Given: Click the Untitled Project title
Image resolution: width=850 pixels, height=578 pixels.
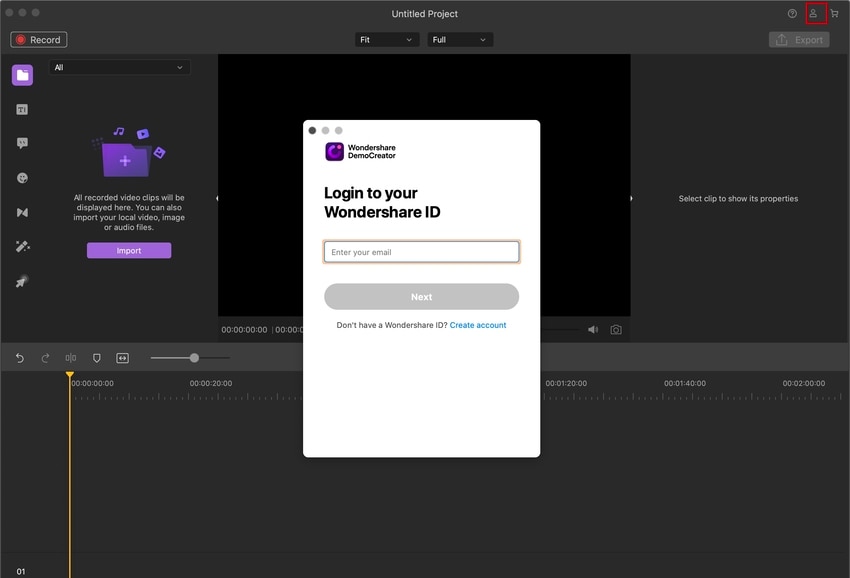Looking at the screenshot, I should click(424, 14).
